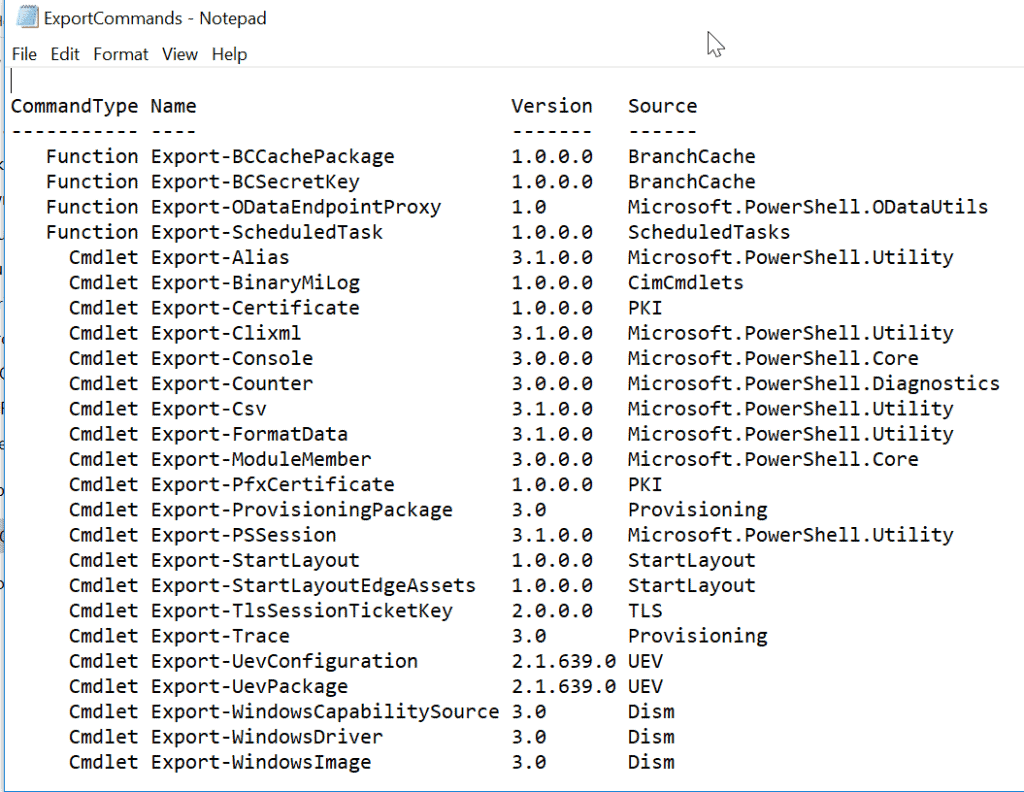The width and height of the screenshot is (1024, 792).
Task: Open the File menu
Action: click(x=24, y=54)
